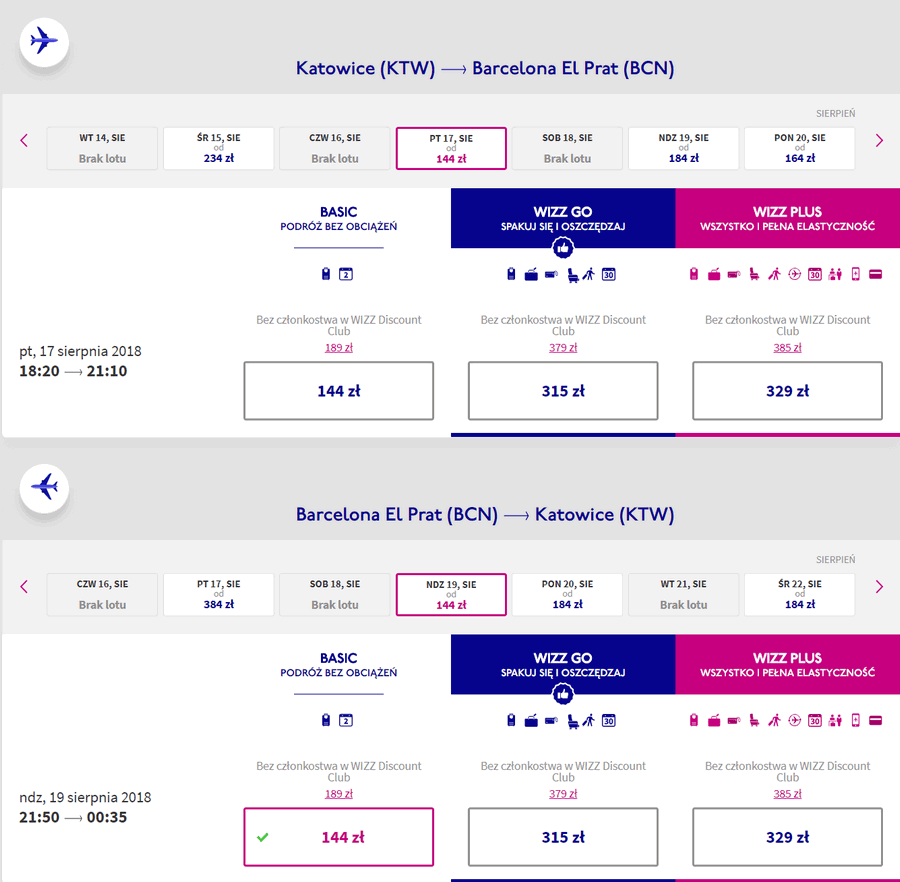Viewport: 900px width, 882px height.
Task: Choose outbound WIZZ PLUS fare 329 zł
Action: (788, 391)
